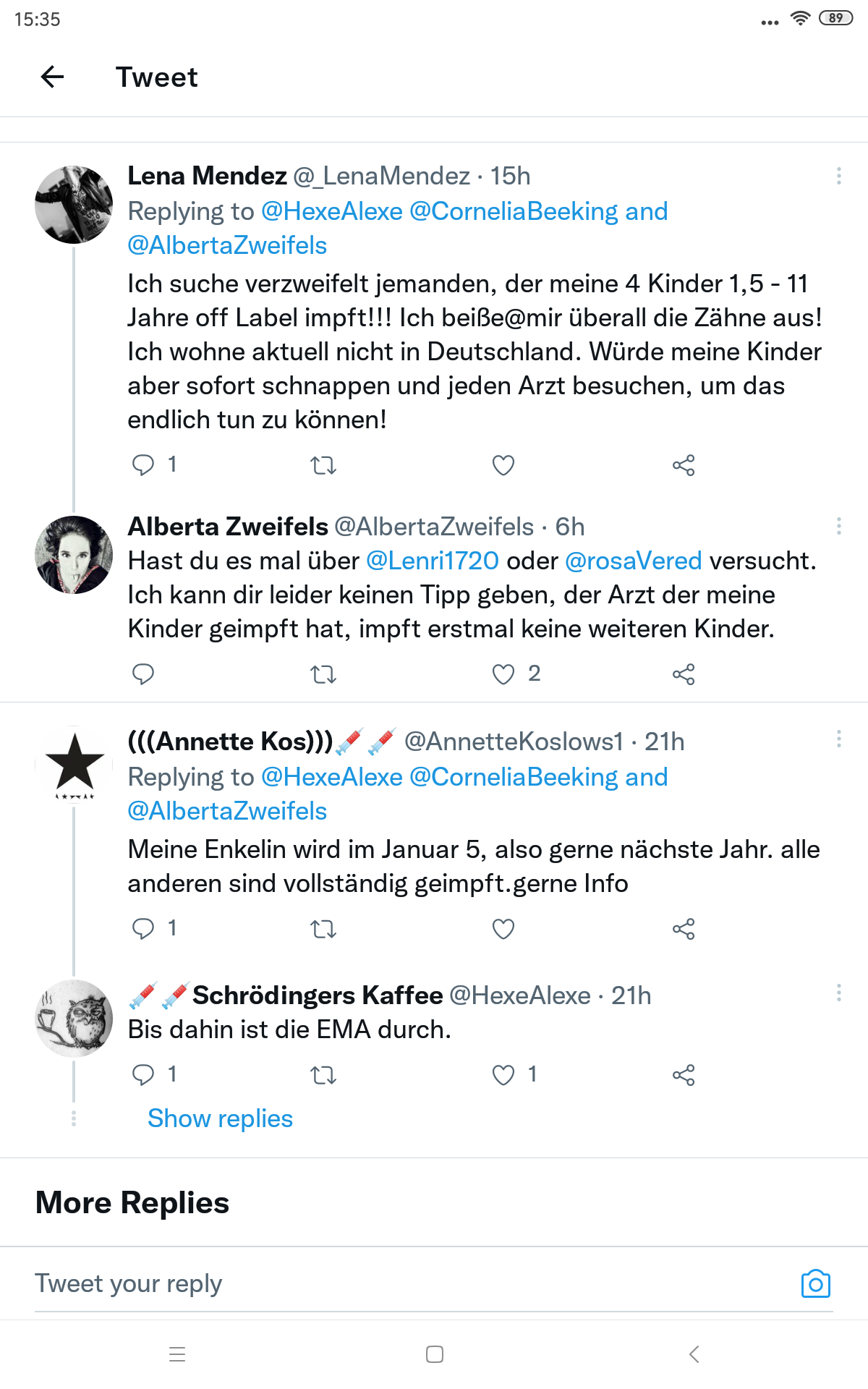The width and height of the screenshot is (868, 1389).
Task: Open camera to attach a photo
Action: point(815,1284)
